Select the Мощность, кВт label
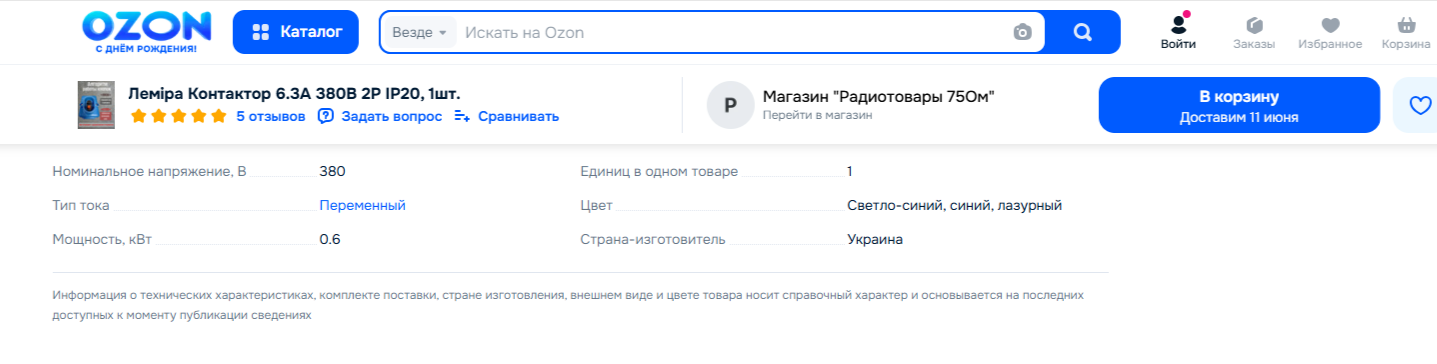Screen dimensions: 1437x364 pyautogui.click(x=102, y=239)
